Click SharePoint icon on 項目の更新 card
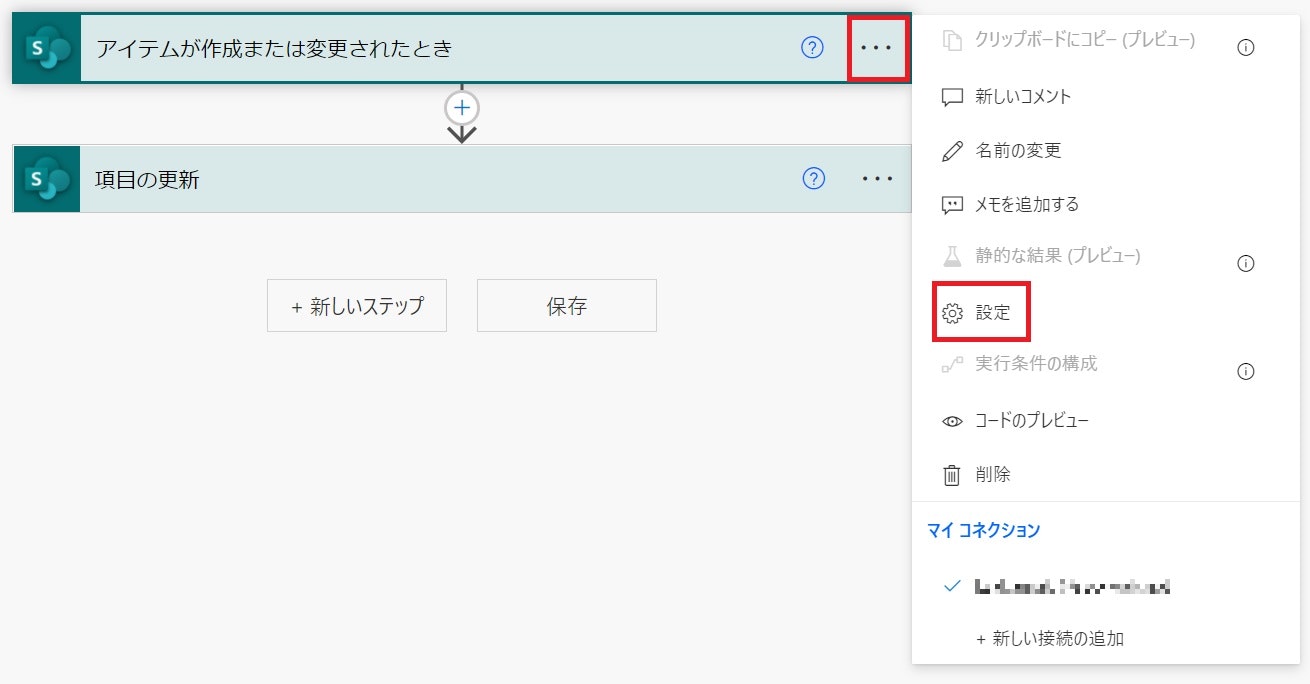 point(47,179)
